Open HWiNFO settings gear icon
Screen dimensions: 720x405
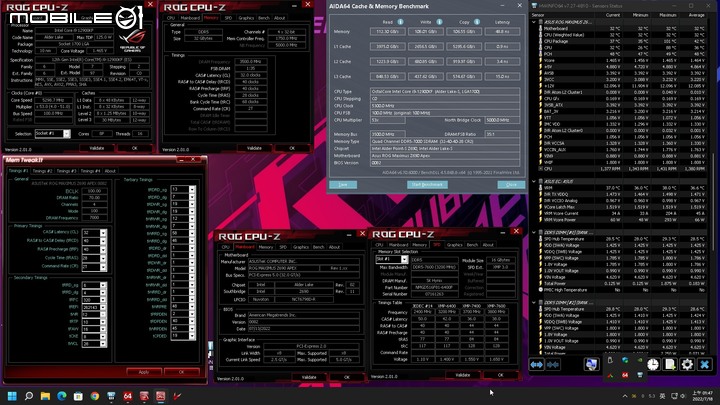click(x=687, y=365)
